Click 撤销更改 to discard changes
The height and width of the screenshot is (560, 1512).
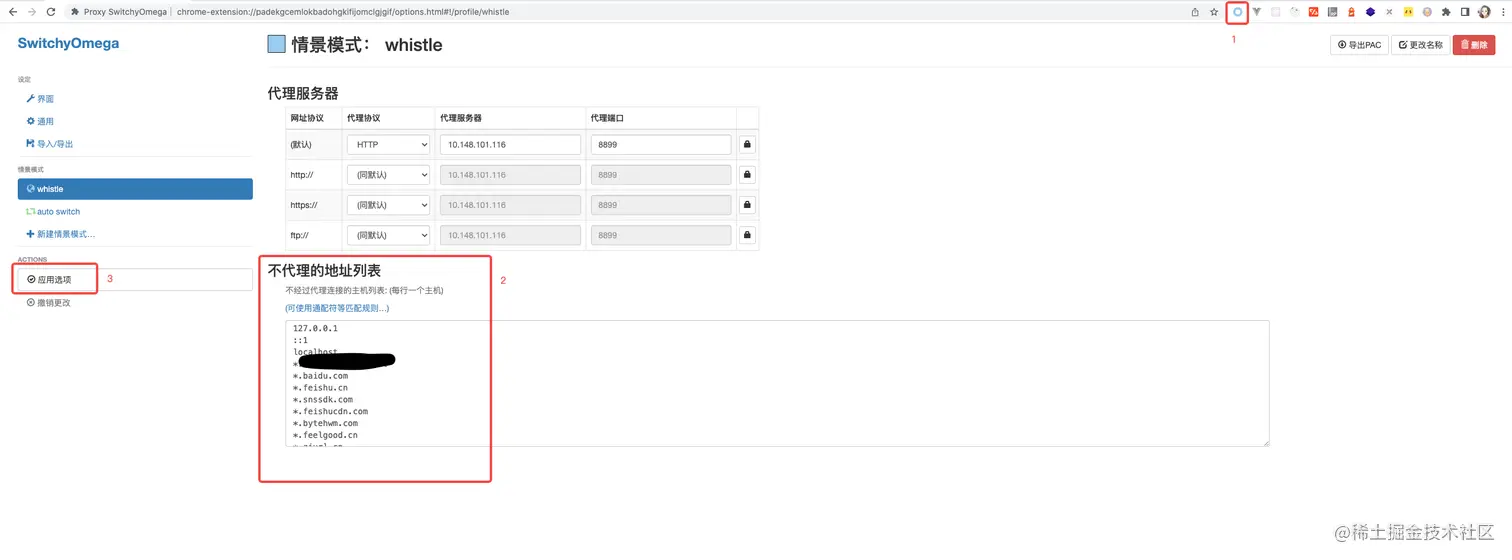[x=49, y=302]
